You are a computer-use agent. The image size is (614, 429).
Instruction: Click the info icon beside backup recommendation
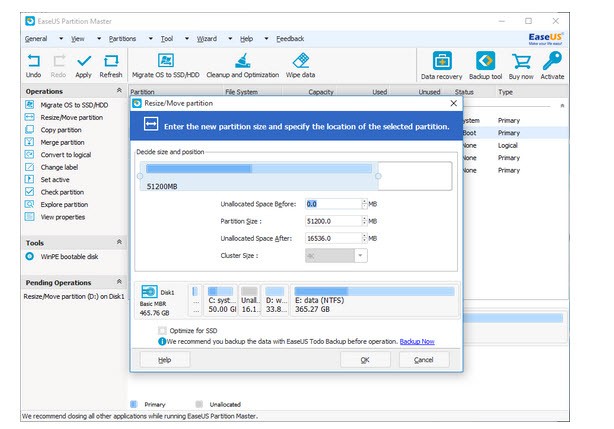[162, 342]
